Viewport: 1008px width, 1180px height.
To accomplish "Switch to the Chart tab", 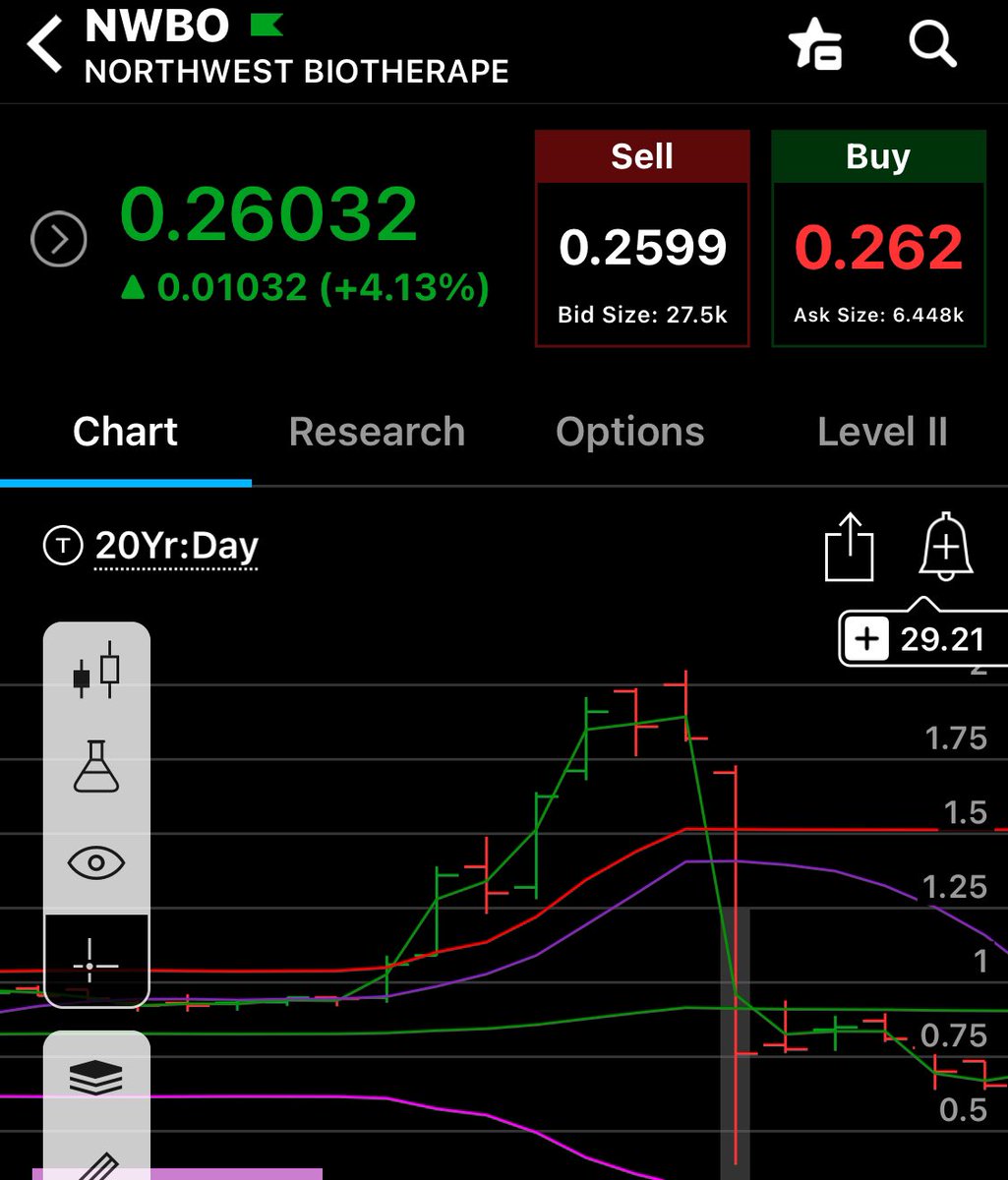I will click(125, 433).
